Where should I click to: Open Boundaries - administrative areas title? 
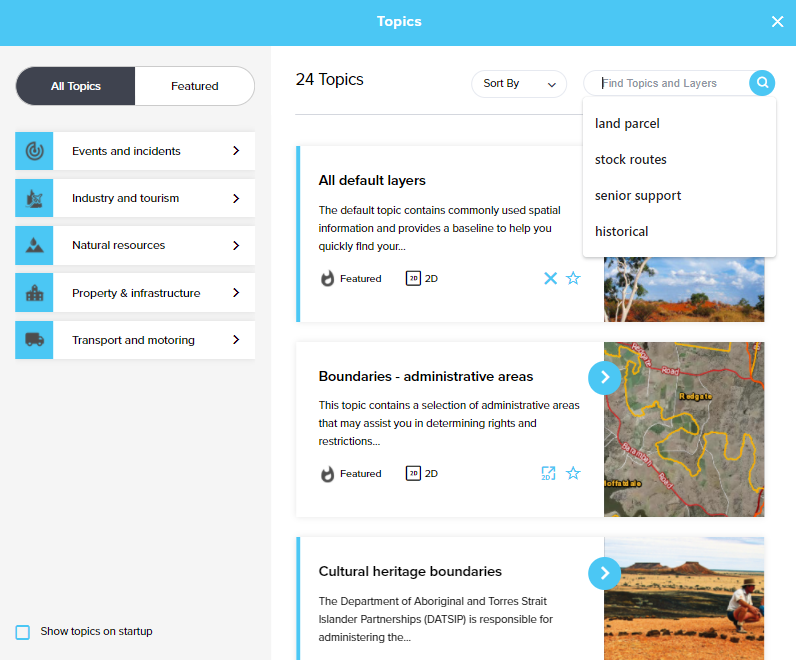coord(426,376)
